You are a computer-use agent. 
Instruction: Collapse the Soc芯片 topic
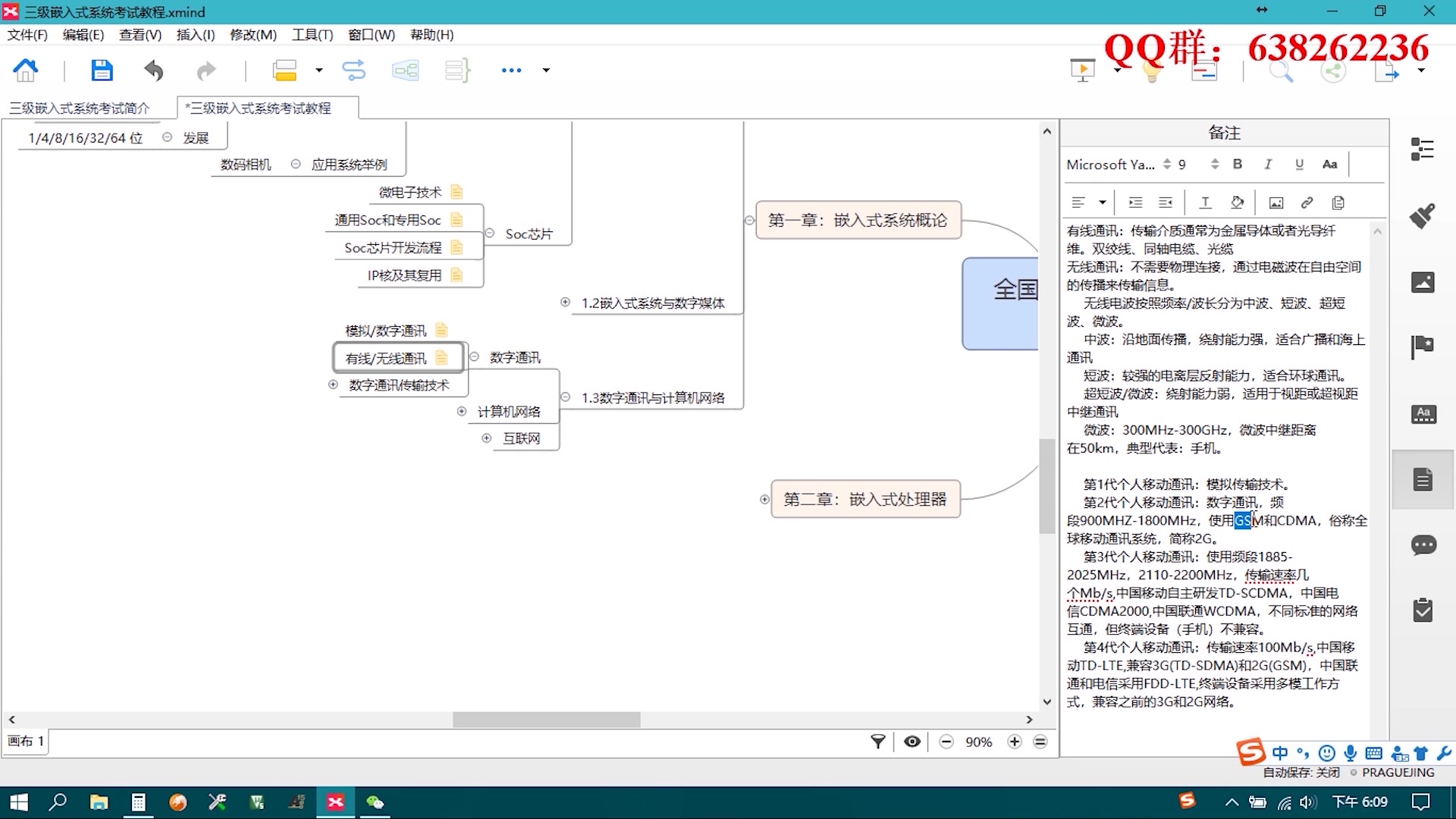490,234
